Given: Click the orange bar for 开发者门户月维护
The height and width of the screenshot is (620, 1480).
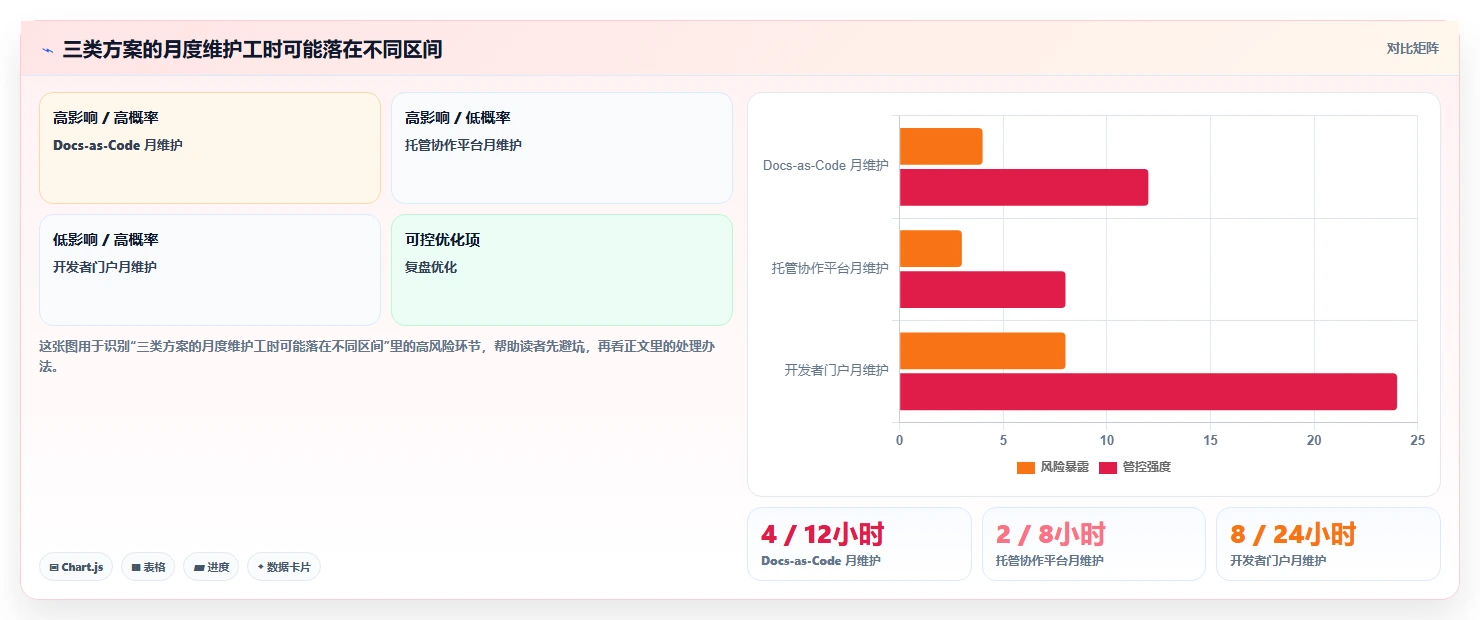Looking at the screenshot, I should [x=983, y=351].
